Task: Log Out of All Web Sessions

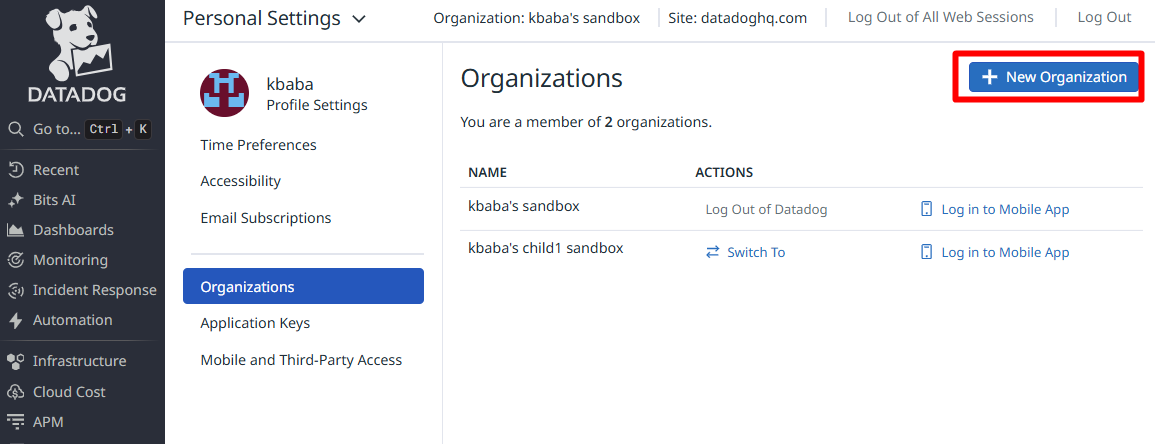Action: pos(940,17)
